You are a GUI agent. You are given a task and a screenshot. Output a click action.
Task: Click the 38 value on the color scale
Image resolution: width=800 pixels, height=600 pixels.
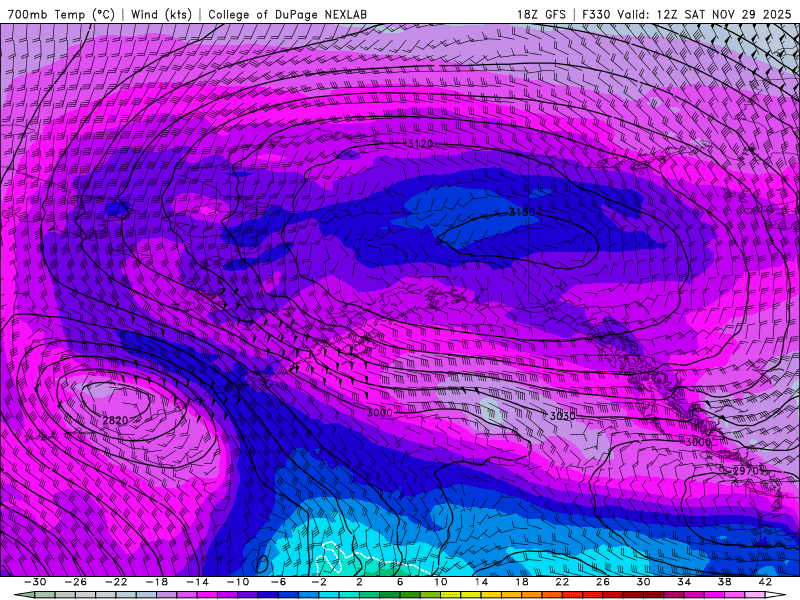pyautogui.click(x=724, y=582)
